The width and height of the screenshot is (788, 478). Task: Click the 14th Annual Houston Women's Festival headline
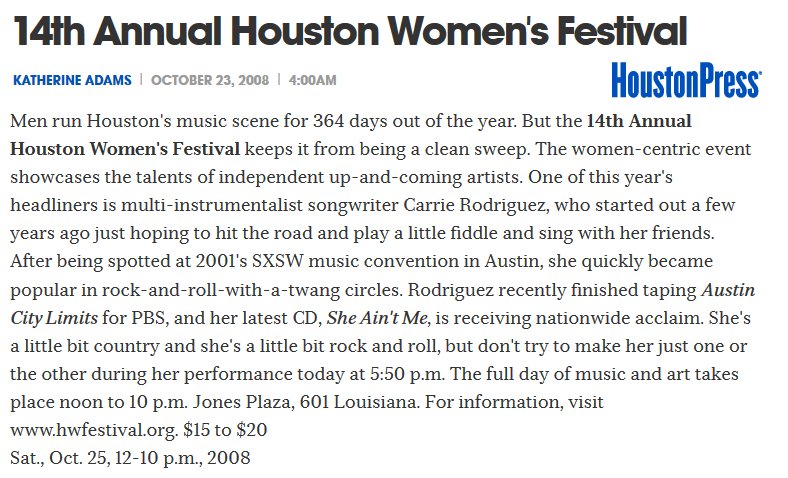(350, 32)
